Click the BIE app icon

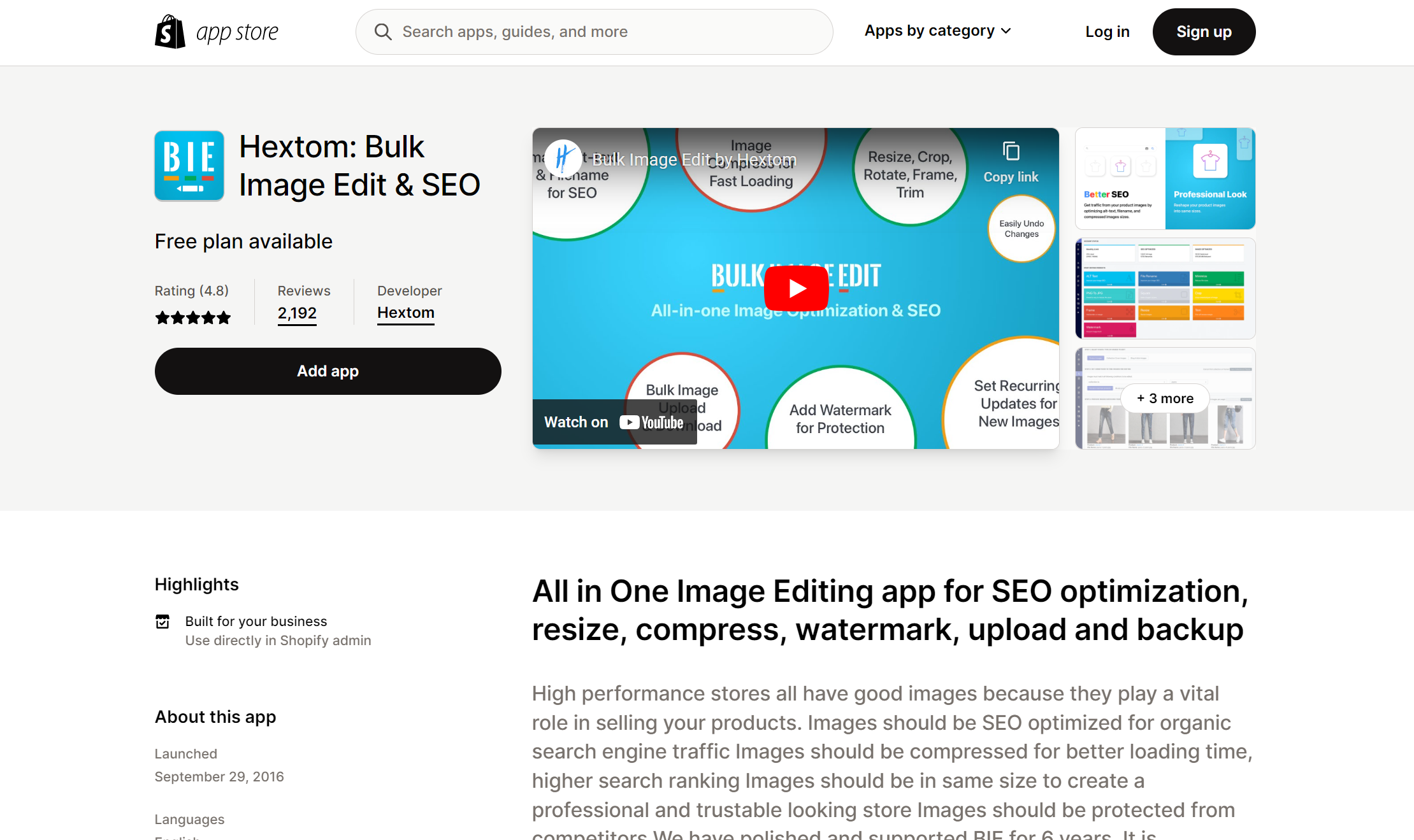click(189, 166)
